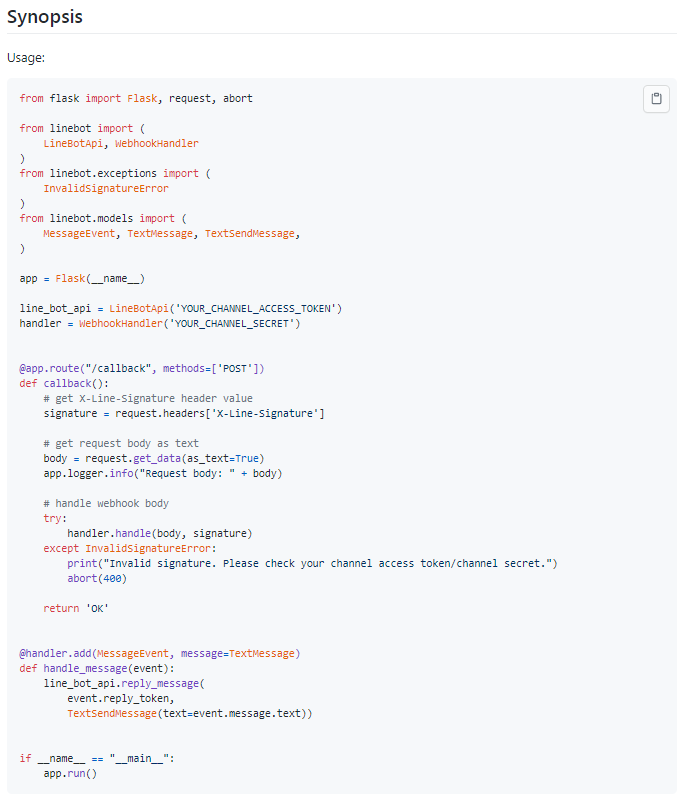678x803 pixels.
Task: Click 'line_bot_api.reply_message(' line
Action: coord(124,683)
